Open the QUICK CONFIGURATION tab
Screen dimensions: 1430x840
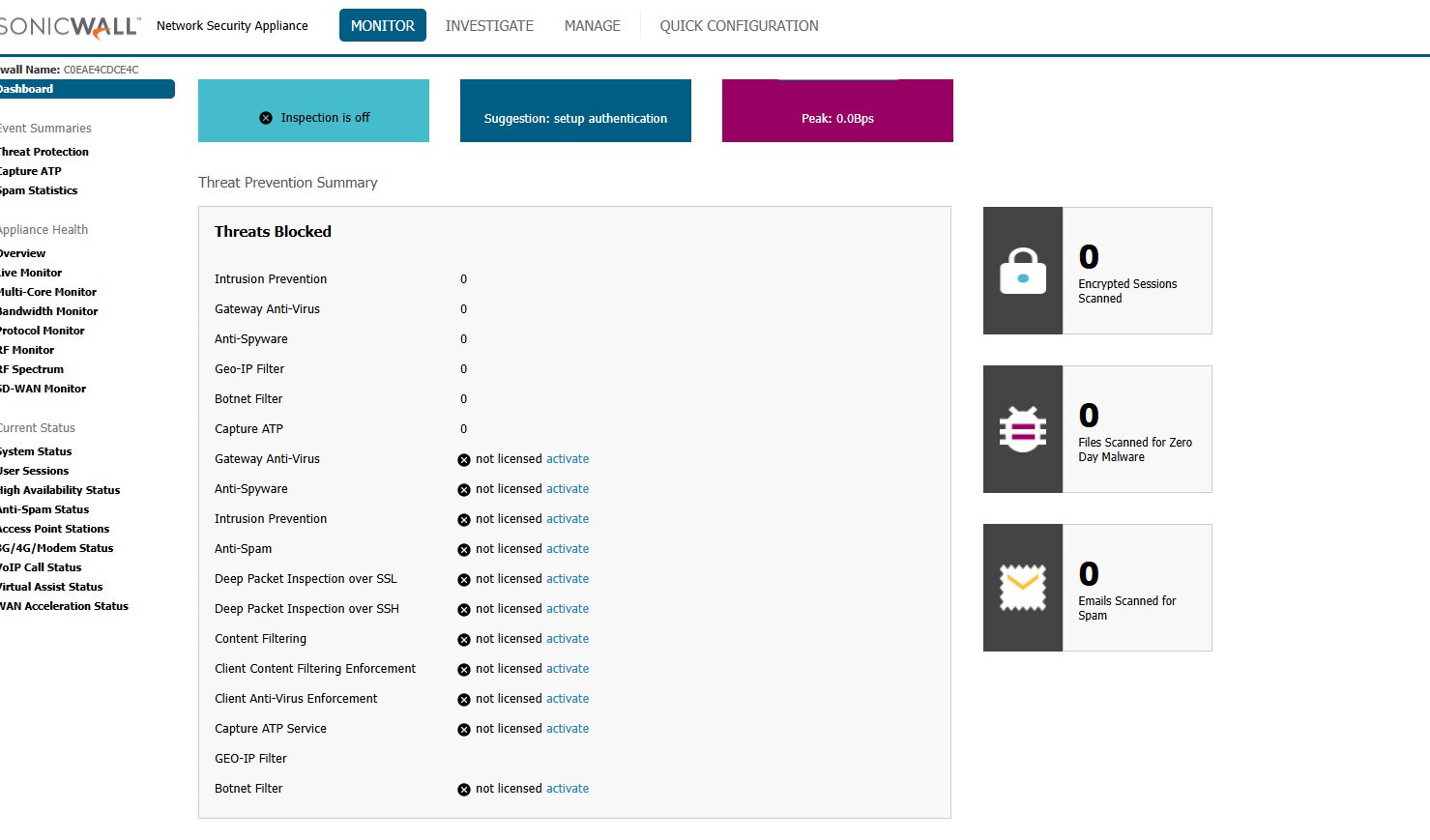coord(739,26)
